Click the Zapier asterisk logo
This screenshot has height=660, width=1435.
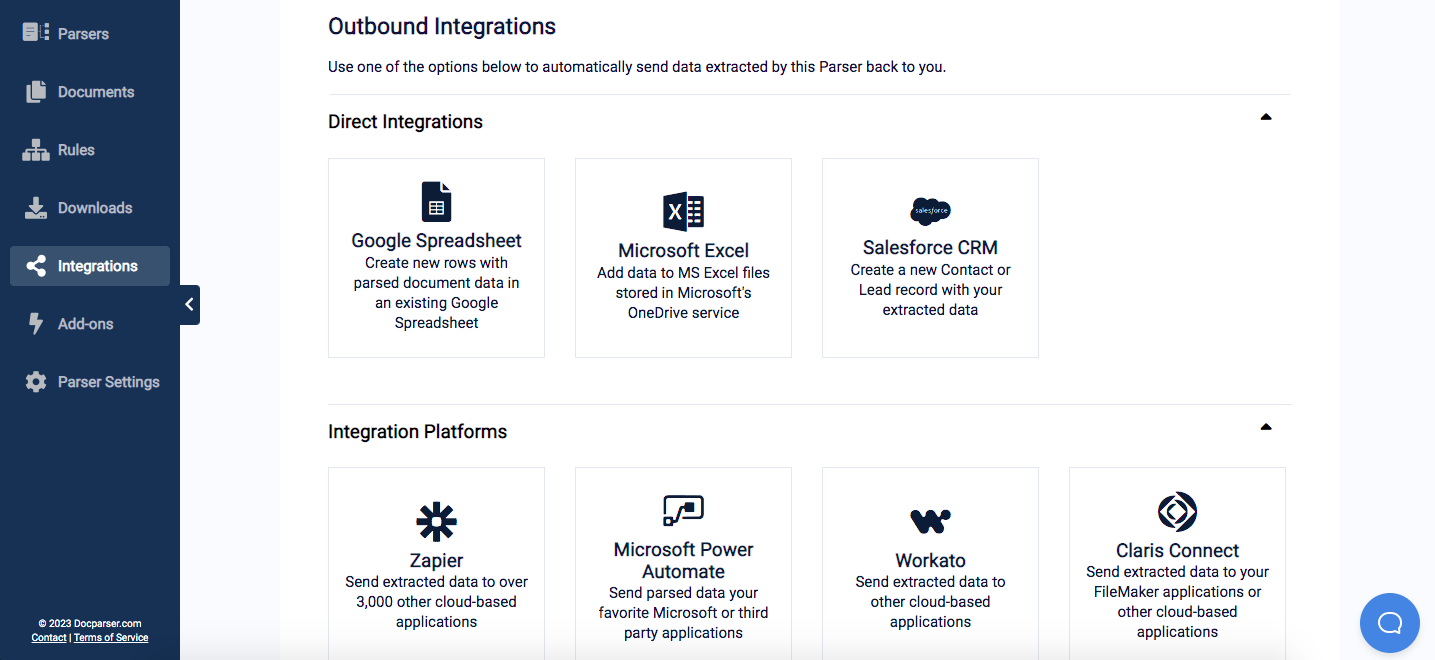436,522
